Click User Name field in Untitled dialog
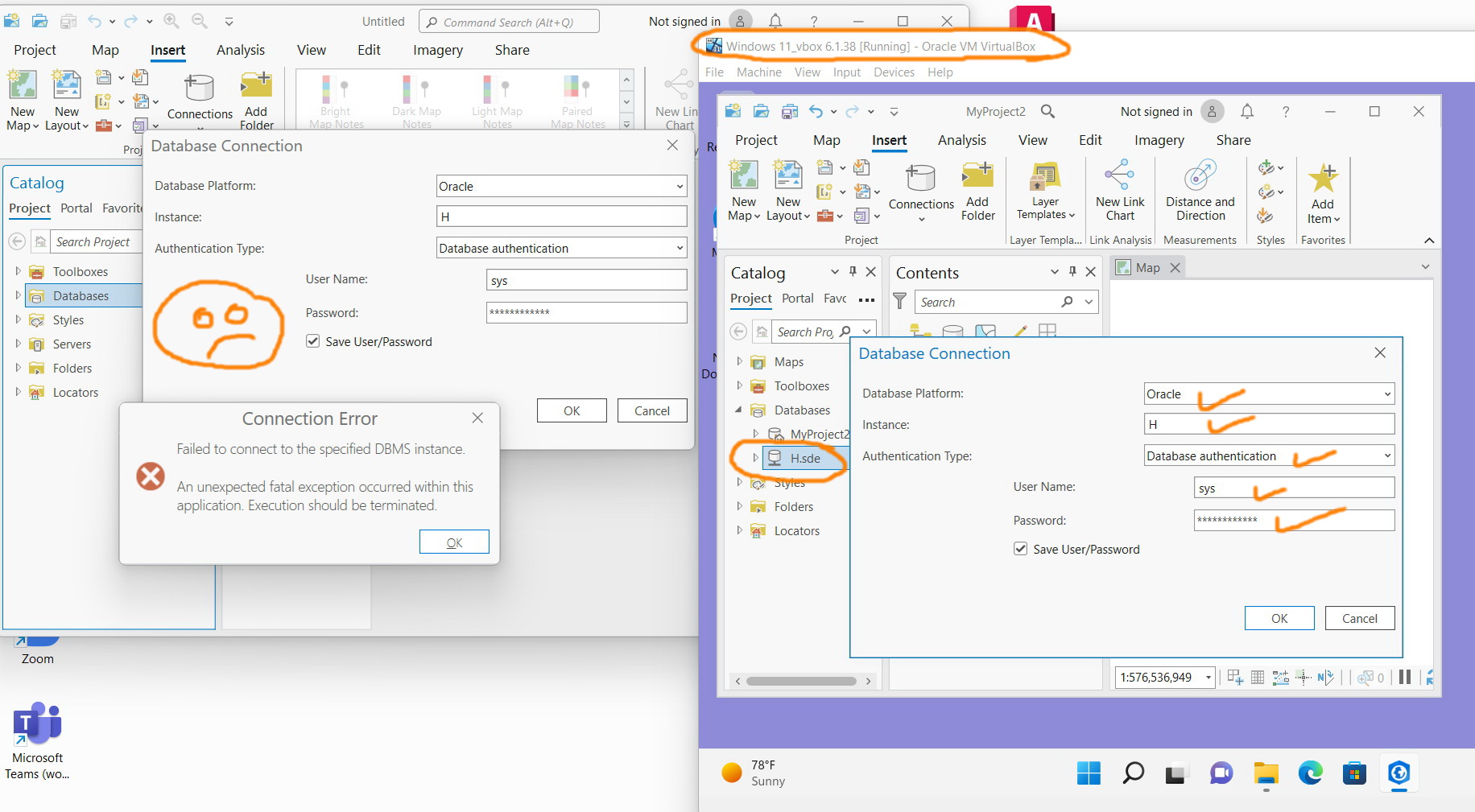The height and width of the screenshot is (812, 1475). point(586,280)
